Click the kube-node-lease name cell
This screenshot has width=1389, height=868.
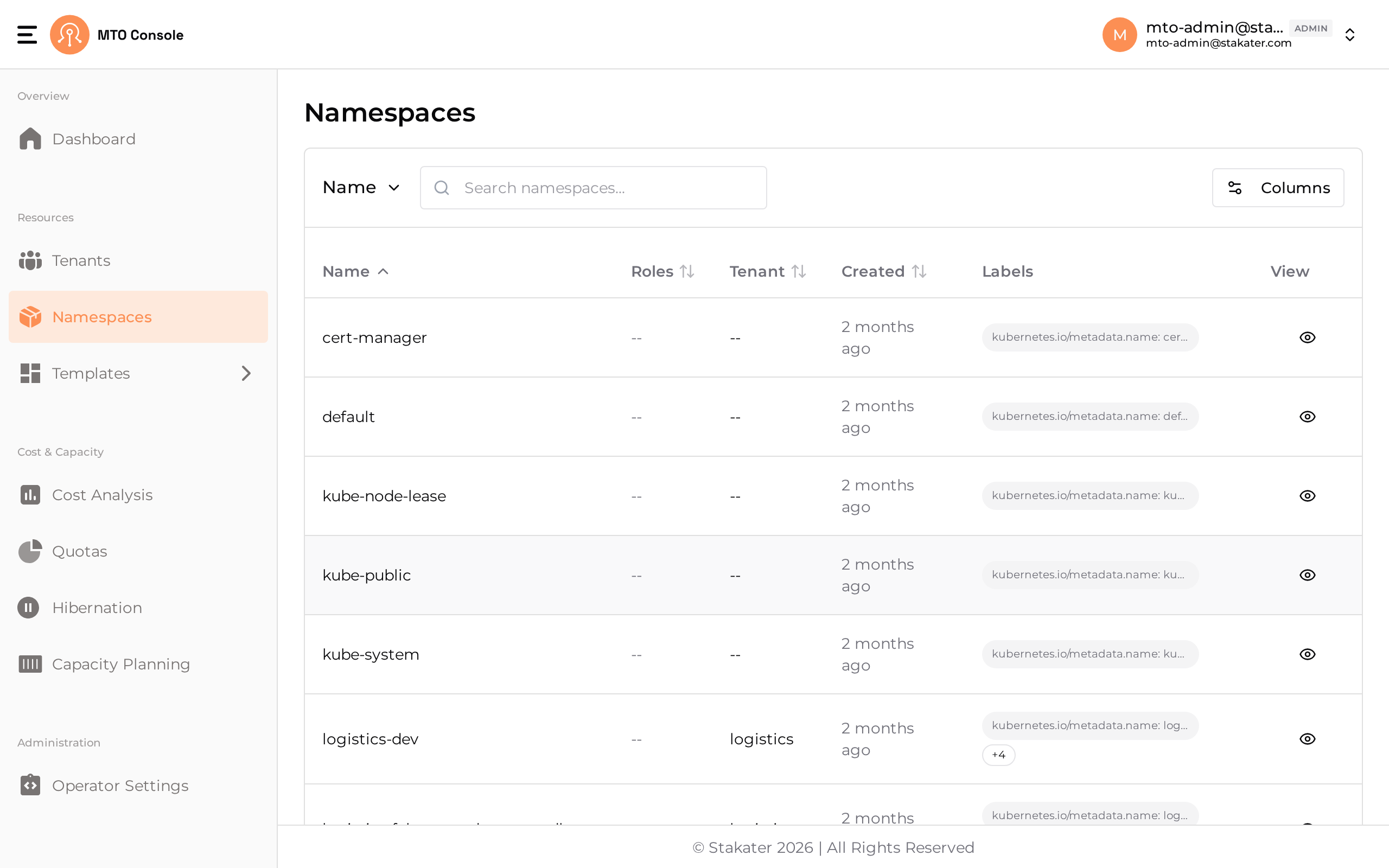[x=384, y=496]
